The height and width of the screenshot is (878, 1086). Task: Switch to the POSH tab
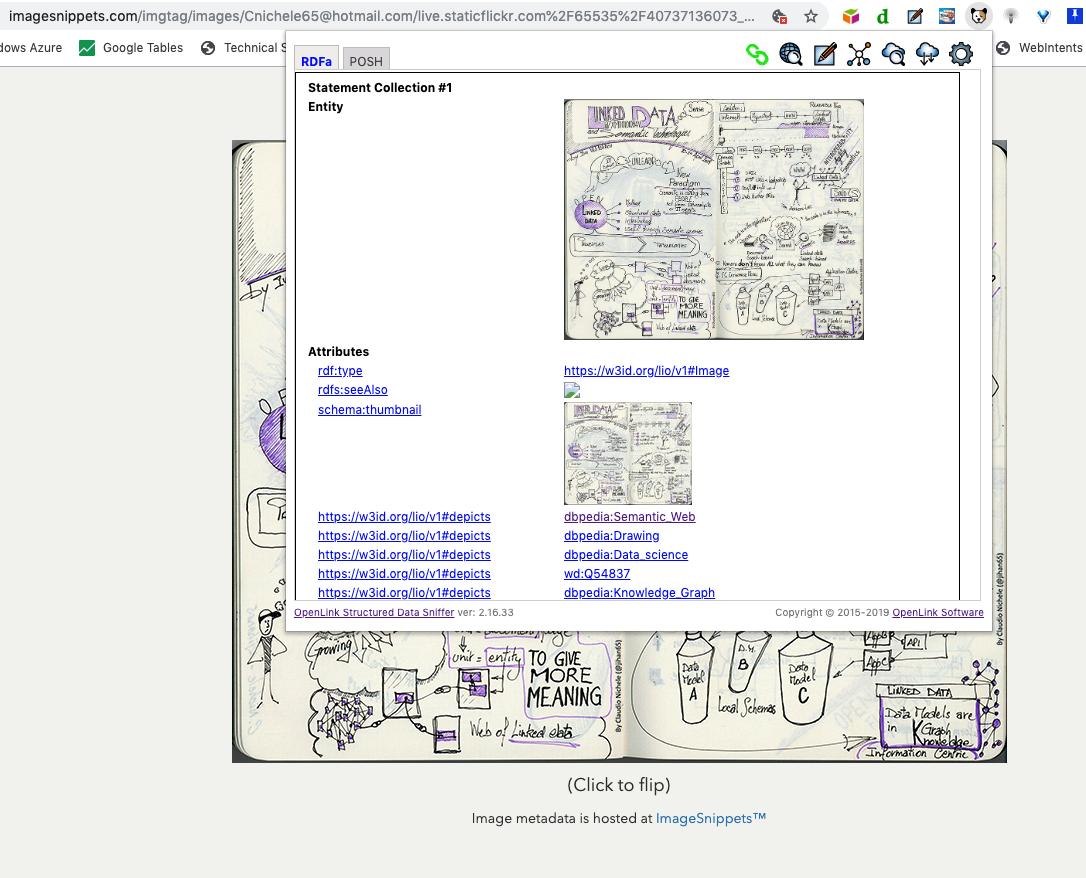pos(366,61)
